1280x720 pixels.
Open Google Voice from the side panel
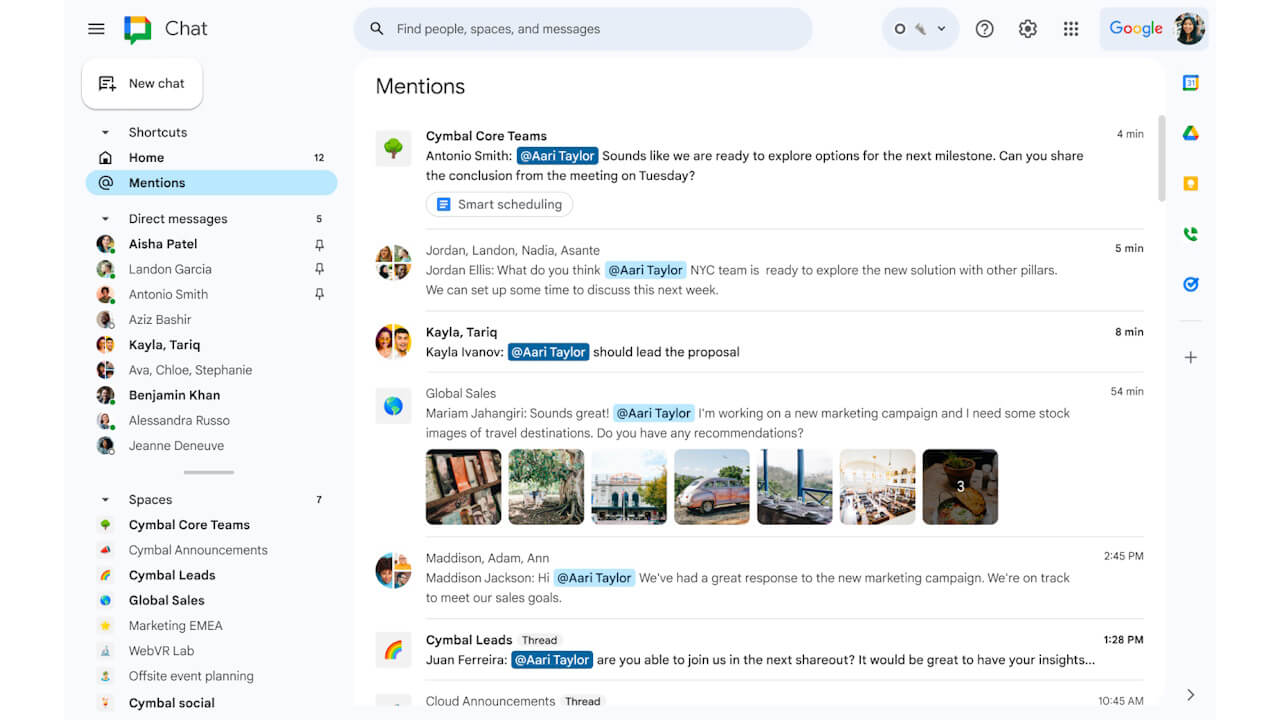click(1190, 233)
